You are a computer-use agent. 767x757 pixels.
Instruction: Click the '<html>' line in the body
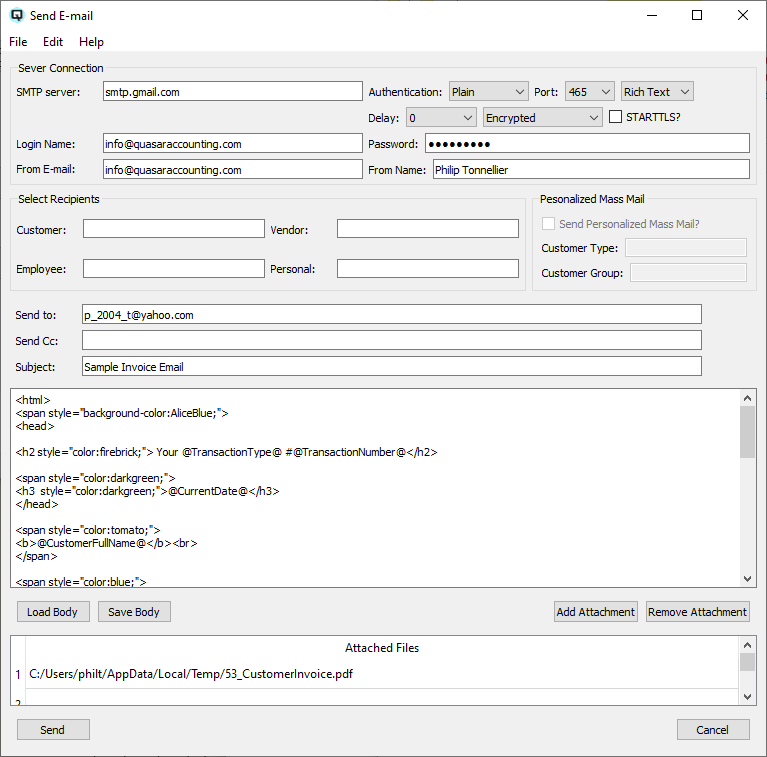pos(33,400)
